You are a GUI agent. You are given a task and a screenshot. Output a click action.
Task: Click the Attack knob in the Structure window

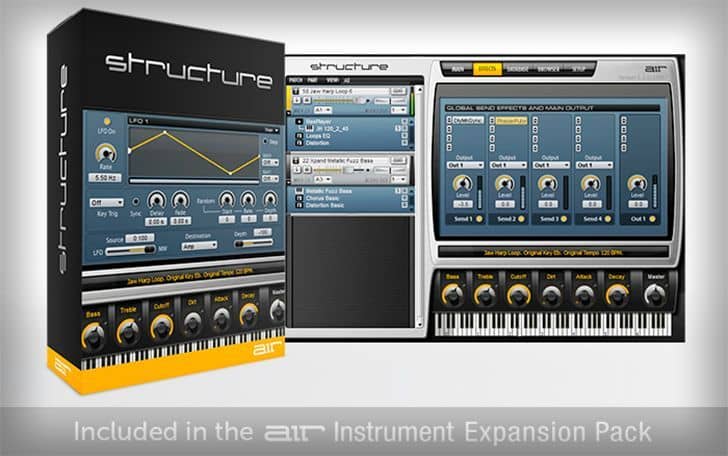point(584,294)
